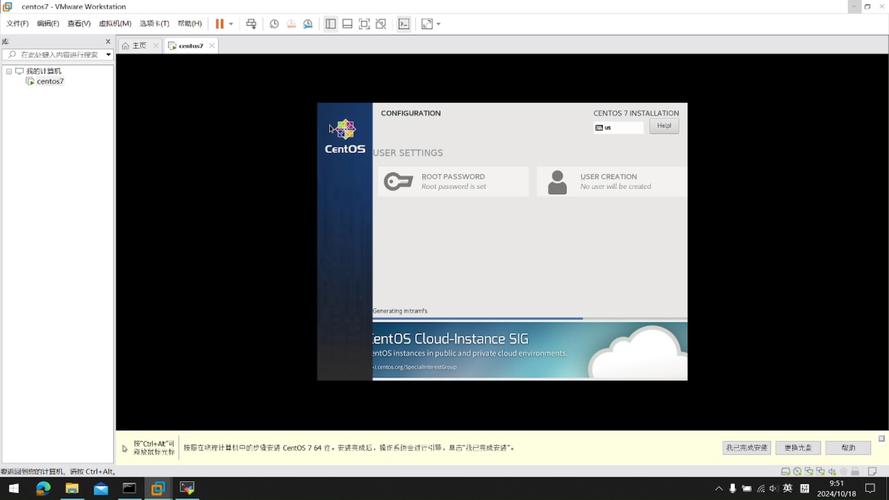Open the Windows Start menu
889x500 pixels.
point(14,488)
